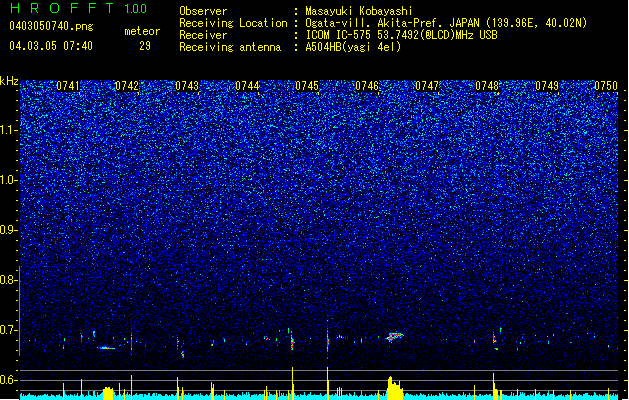Click the date stamp 04.03.05 07:40
This screenshot has width=629, height=400.
click(x=51, y=46)
